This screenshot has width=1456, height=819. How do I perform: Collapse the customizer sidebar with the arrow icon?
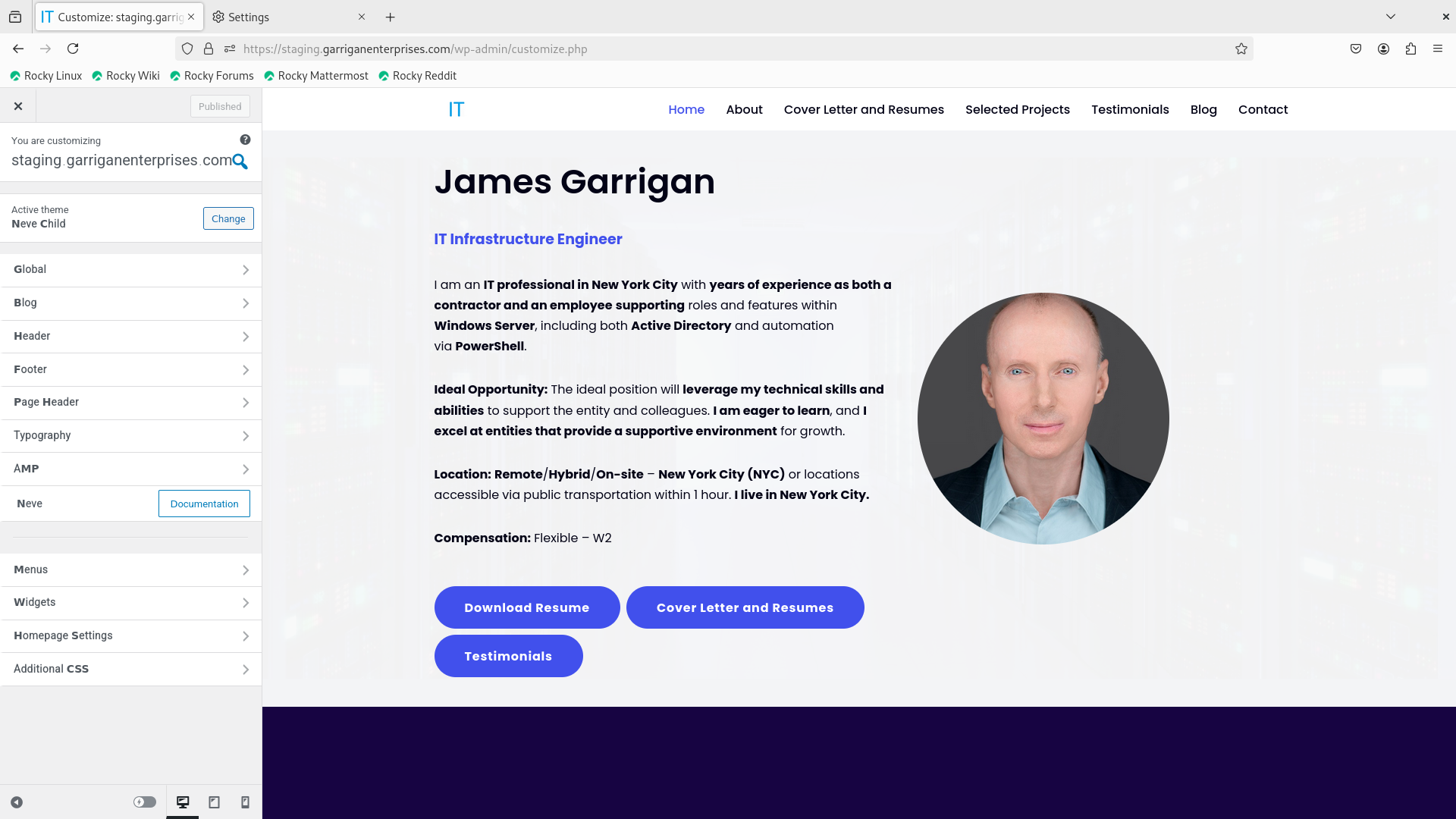tap(17, 802)
